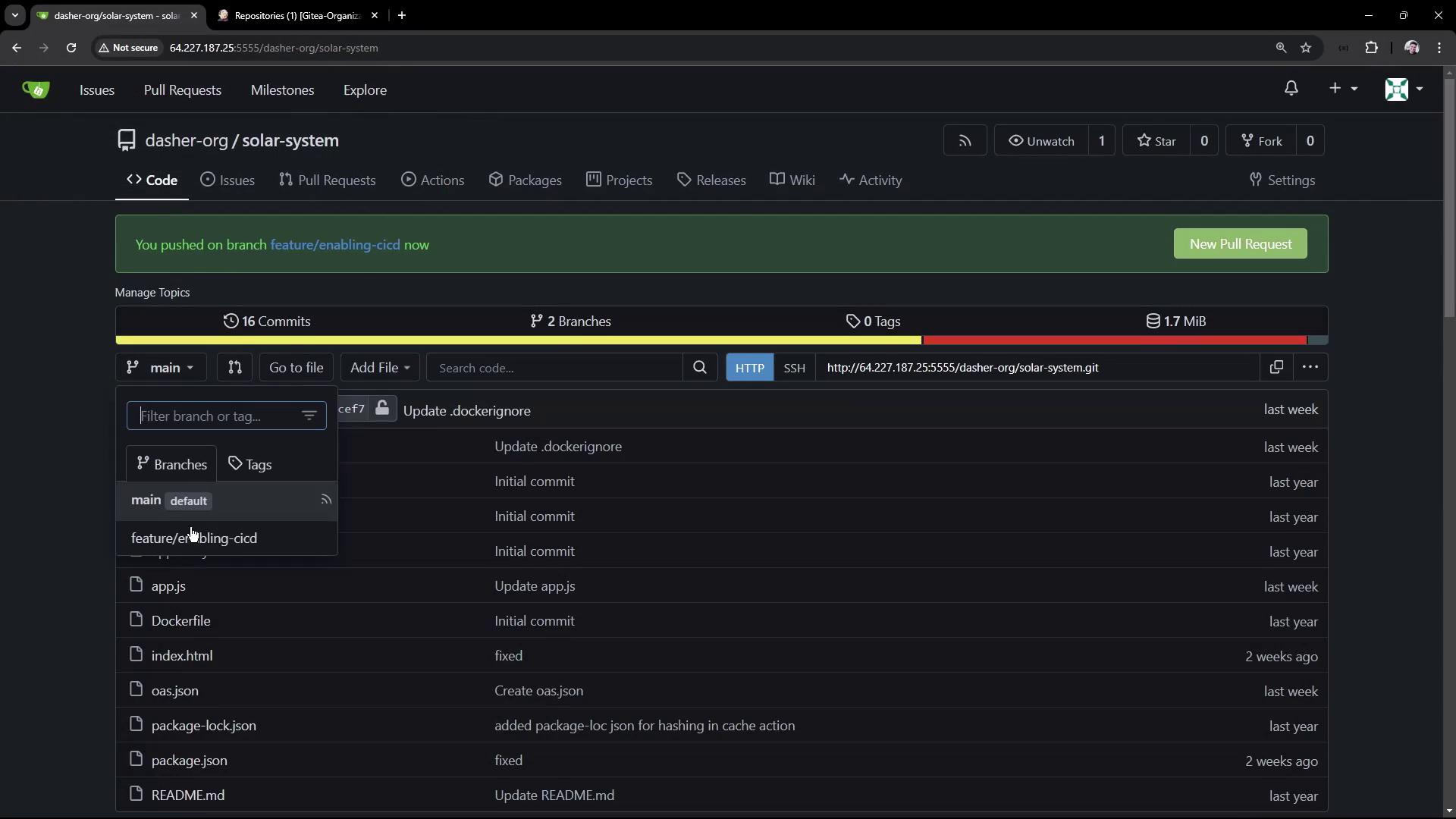Open the Actions repository tab
The width and height of the screenshot is (1456, 819).
coord(432,180)
